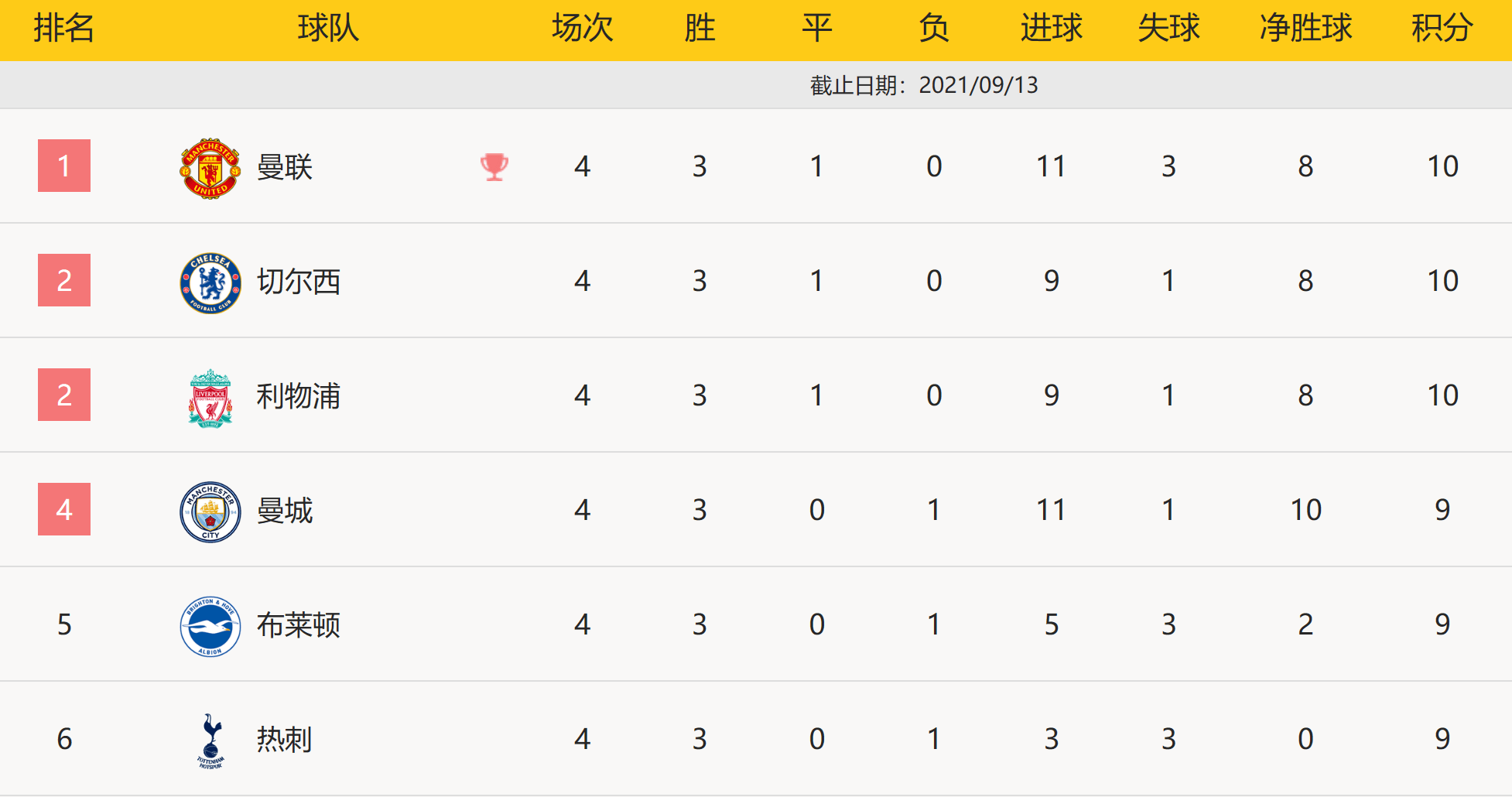This screenshot has width=1512, height=797.
Task: Open the 切尔西 team name link
Action: [x=299, y=282]
